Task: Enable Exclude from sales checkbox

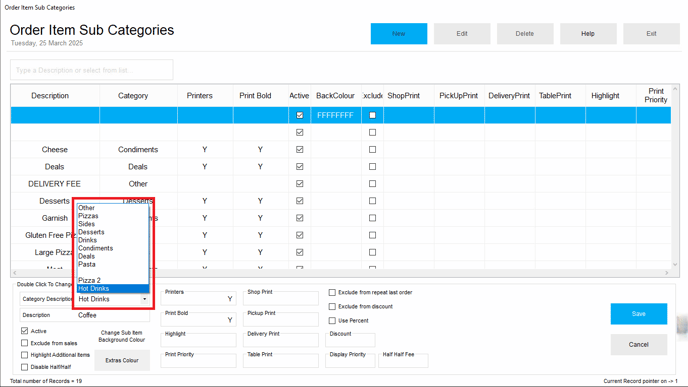Action: 25,343
